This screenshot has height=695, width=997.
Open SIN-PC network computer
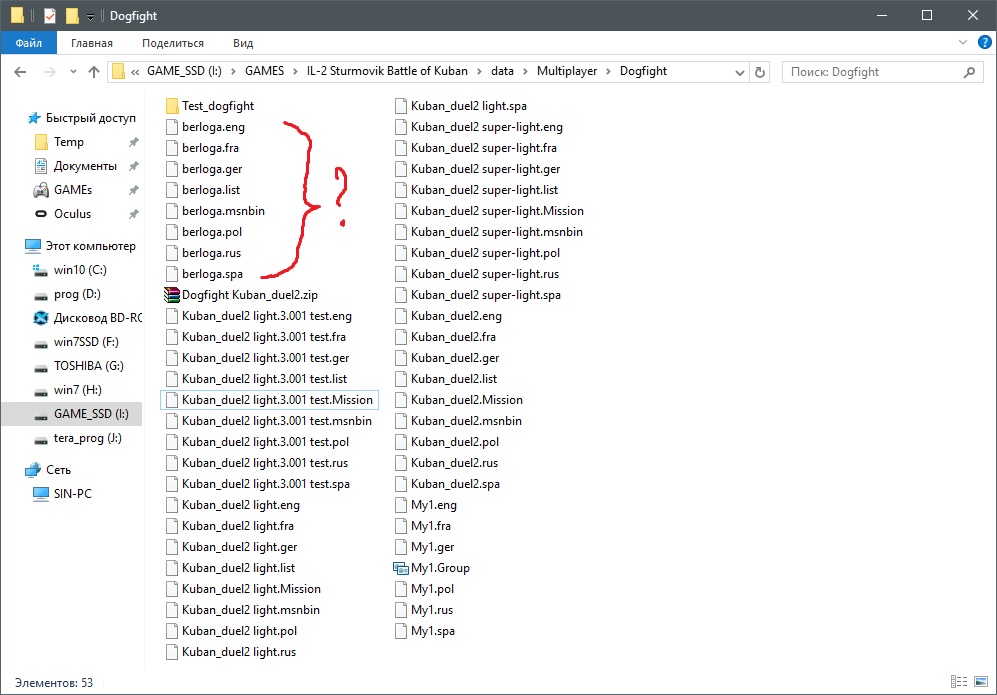tap(72, 494)
